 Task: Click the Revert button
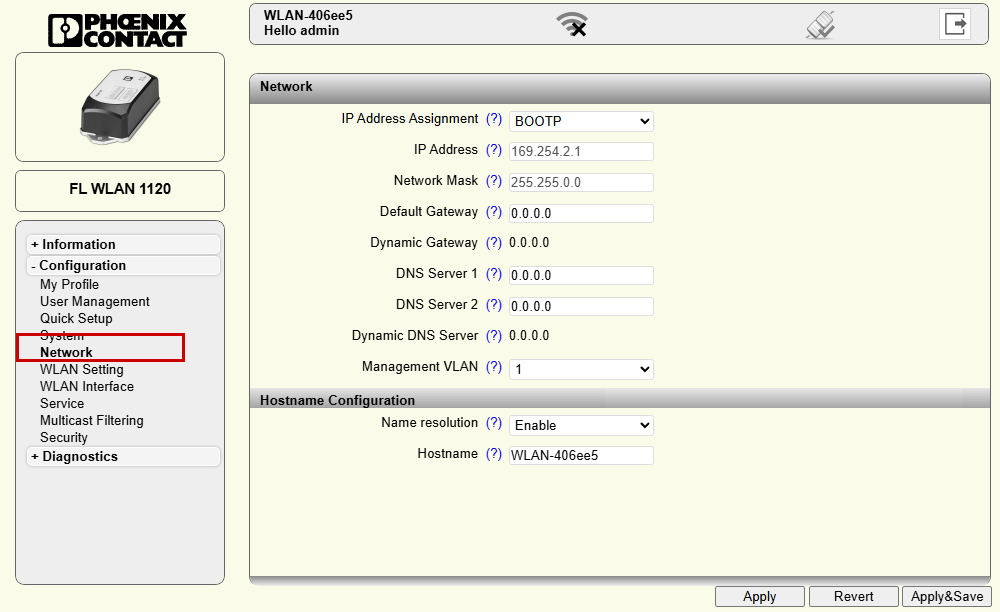click(x=853, y=596)
